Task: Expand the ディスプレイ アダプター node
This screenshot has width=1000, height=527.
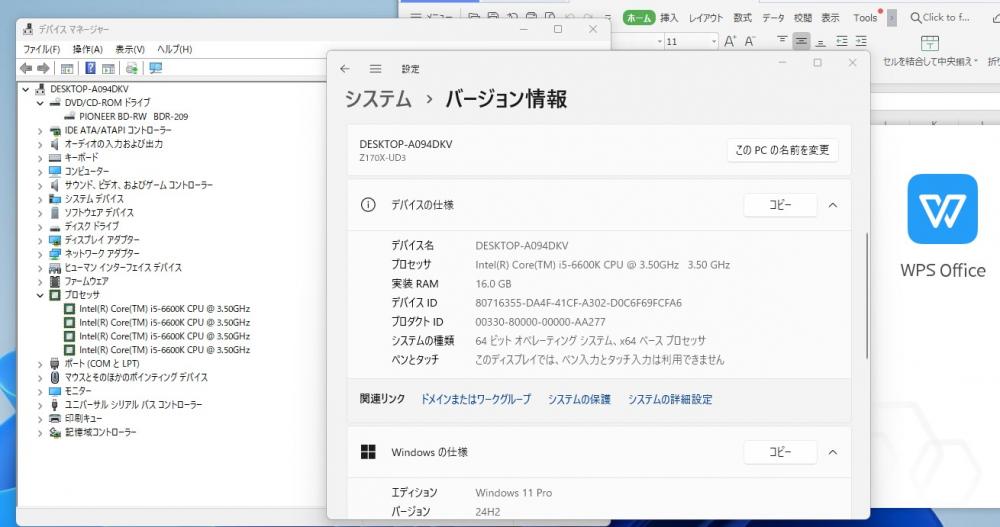Action: click(x=40, y=240)
